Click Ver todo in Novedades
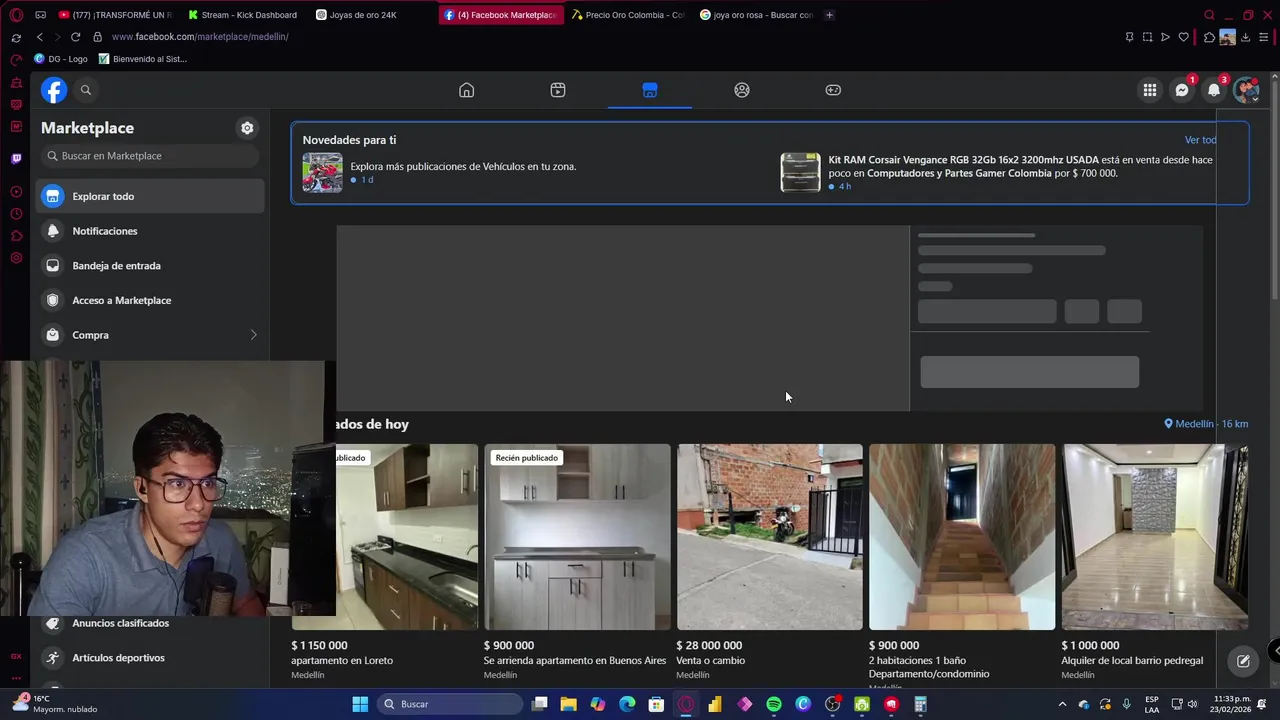The height and width of the screenshot is (720, 1280). (x=1200, y=140)
